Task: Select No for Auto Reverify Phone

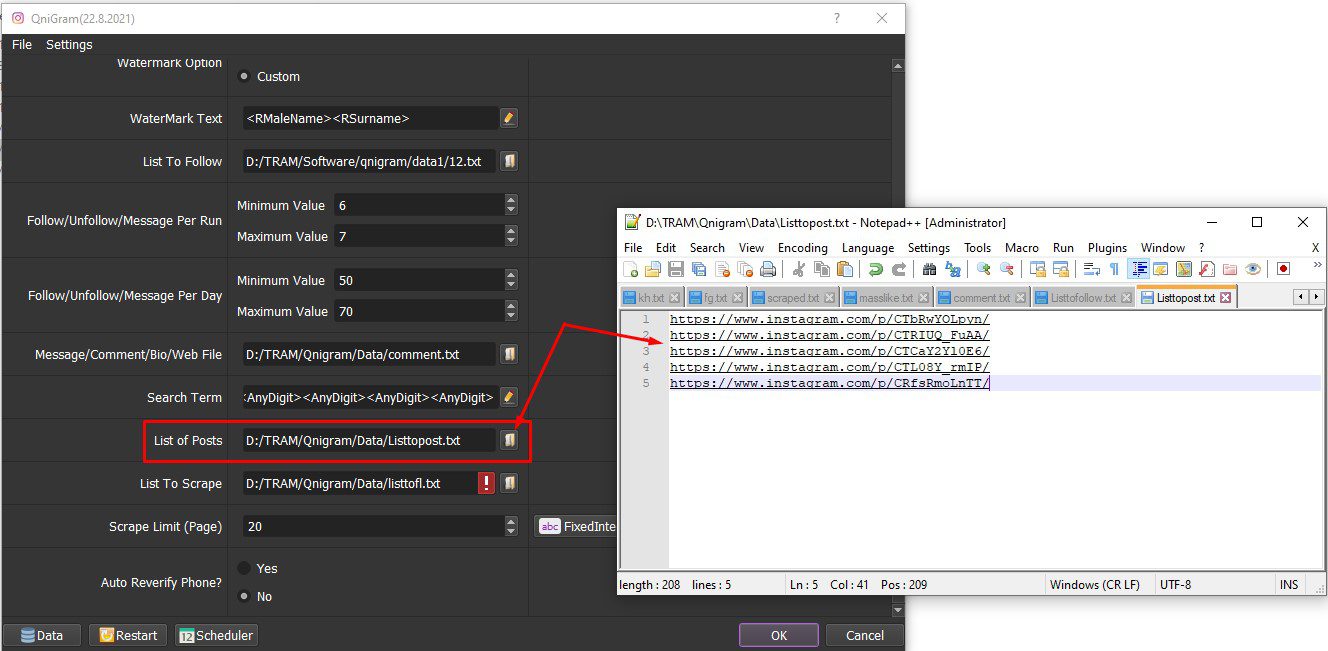Action: click(x=244, y=596)
